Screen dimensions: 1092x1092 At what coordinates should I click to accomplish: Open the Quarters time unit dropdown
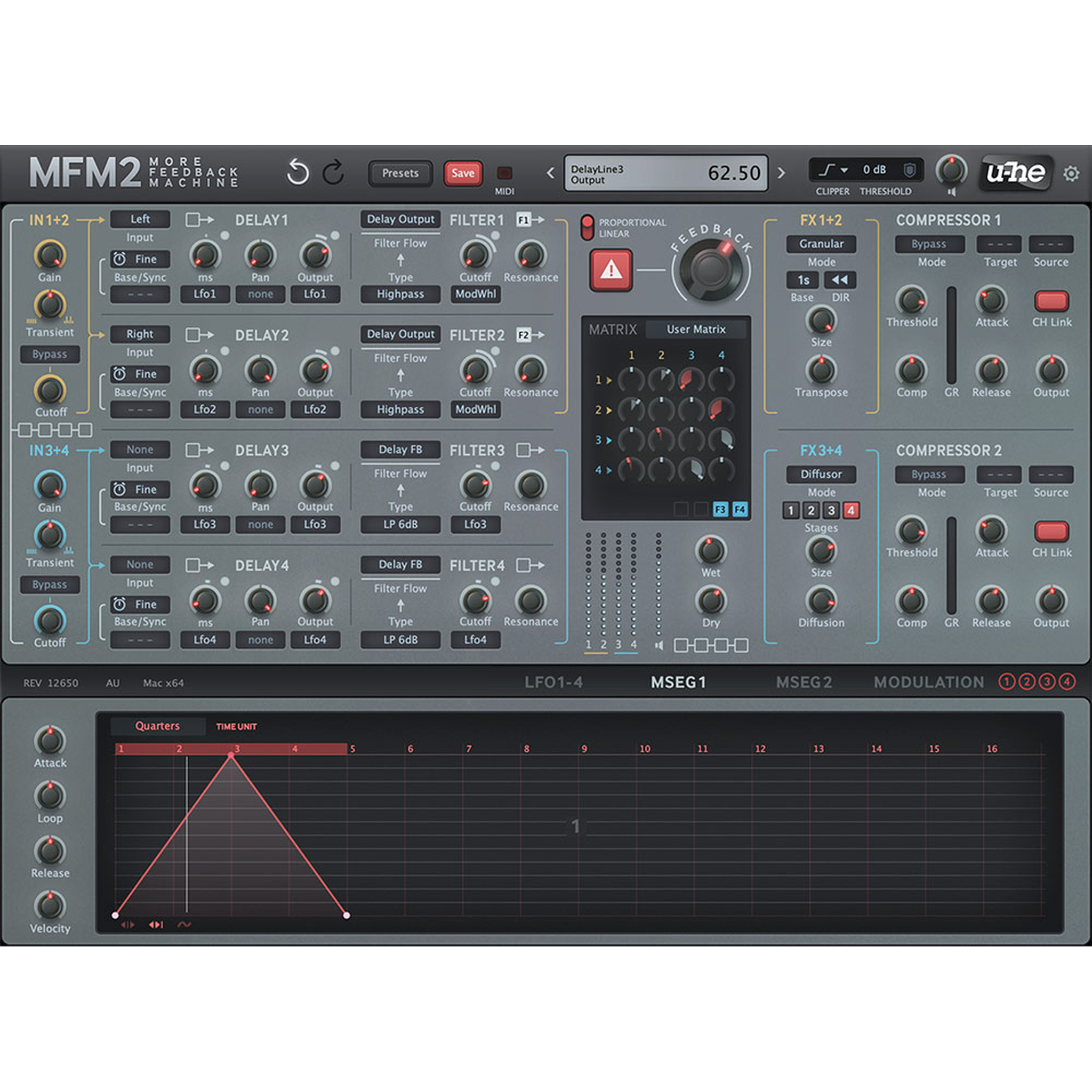pyautogui.click(x=157, y=726)
